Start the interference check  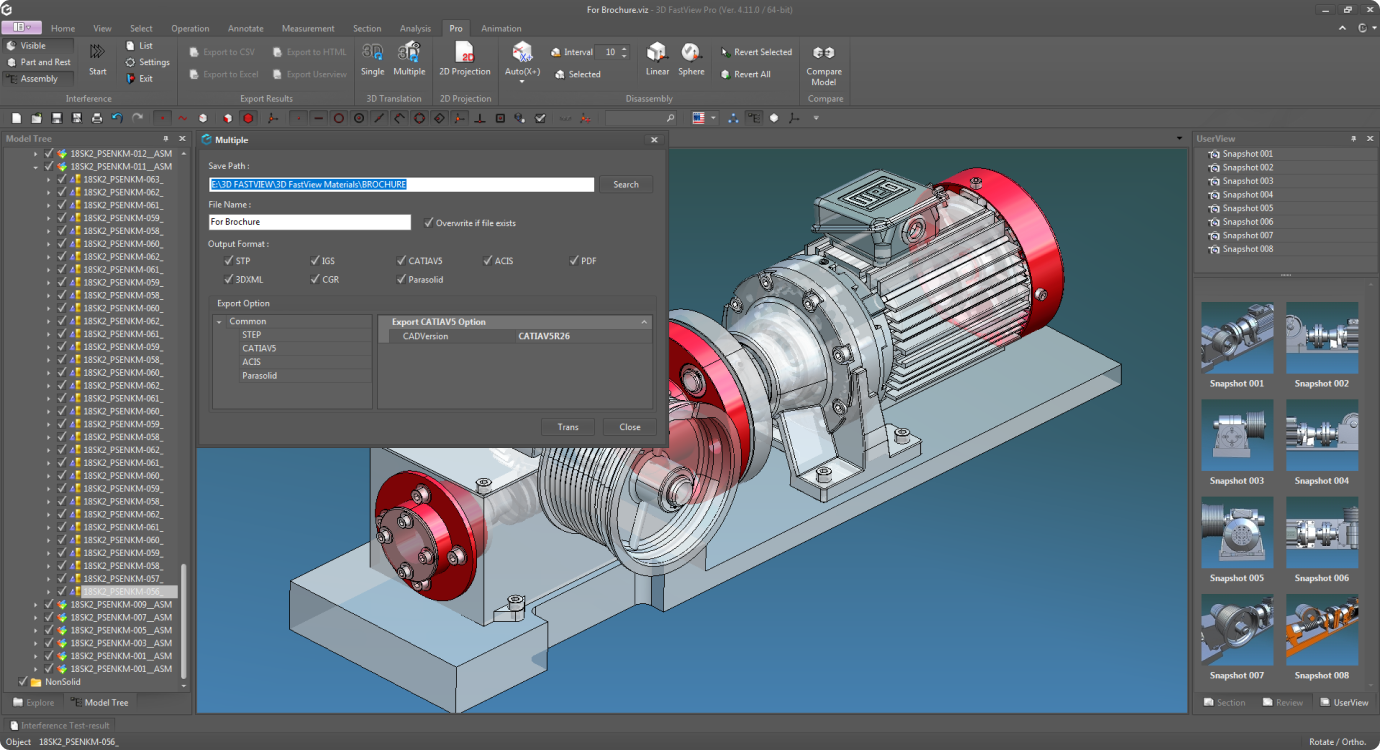pos(97,53)
